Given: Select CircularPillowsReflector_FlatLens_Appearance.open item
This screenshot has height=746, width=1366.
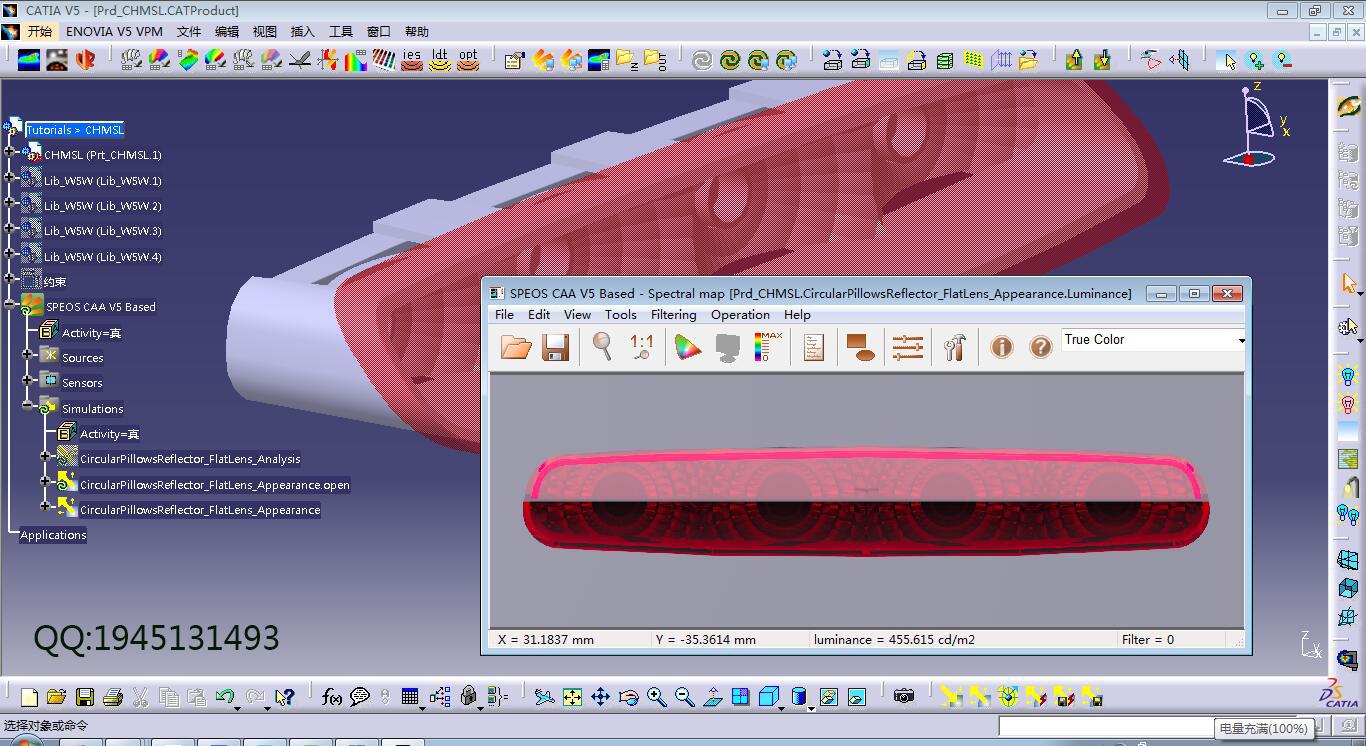Looking at the screenshot, I should click(x=215, y=485).
